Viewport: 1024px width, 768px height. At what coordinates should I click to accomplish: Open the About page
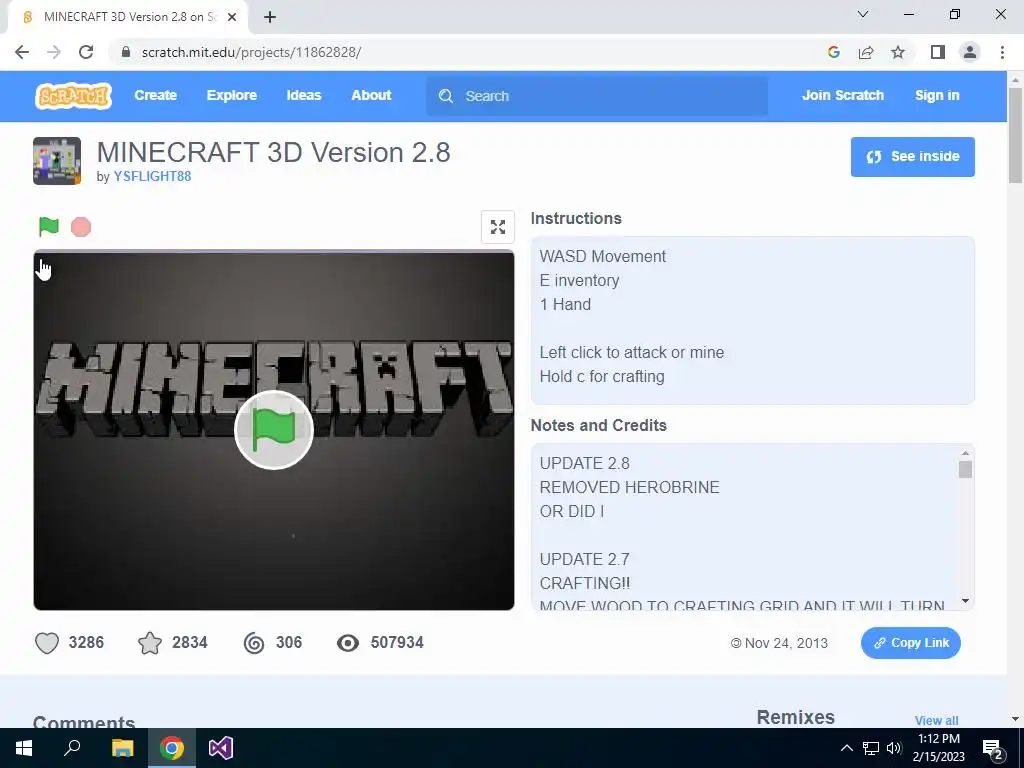pos(371,95)
